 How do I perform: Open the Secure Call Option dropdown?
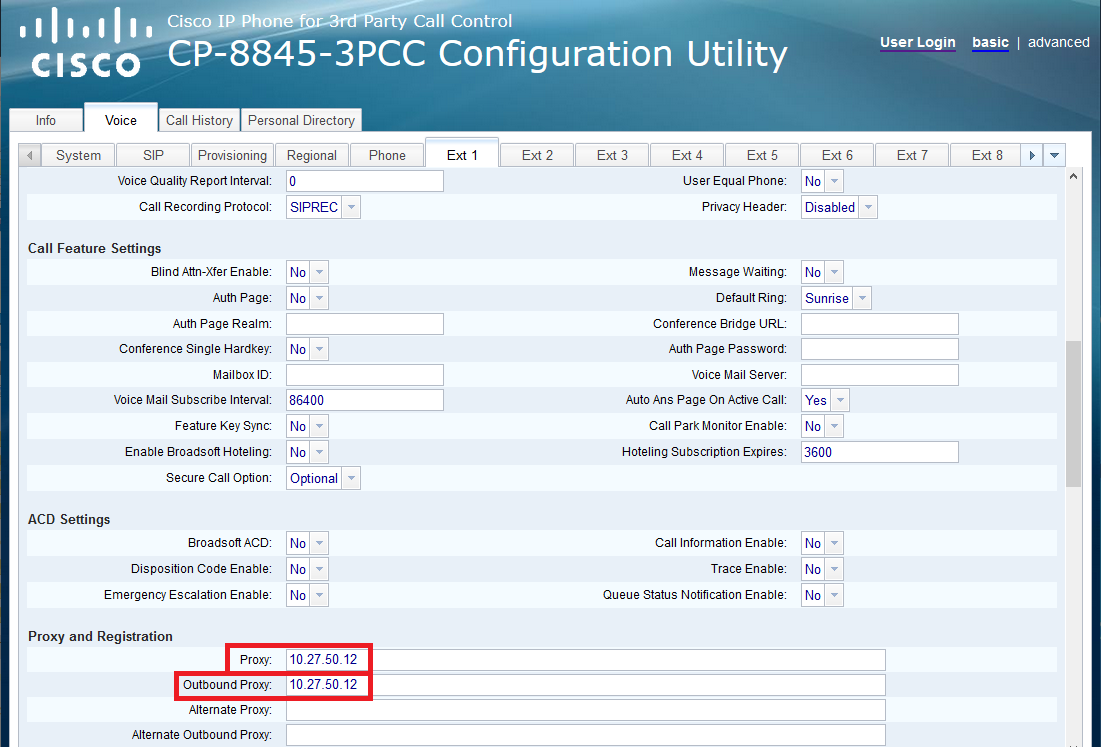[x=323, y=478]
